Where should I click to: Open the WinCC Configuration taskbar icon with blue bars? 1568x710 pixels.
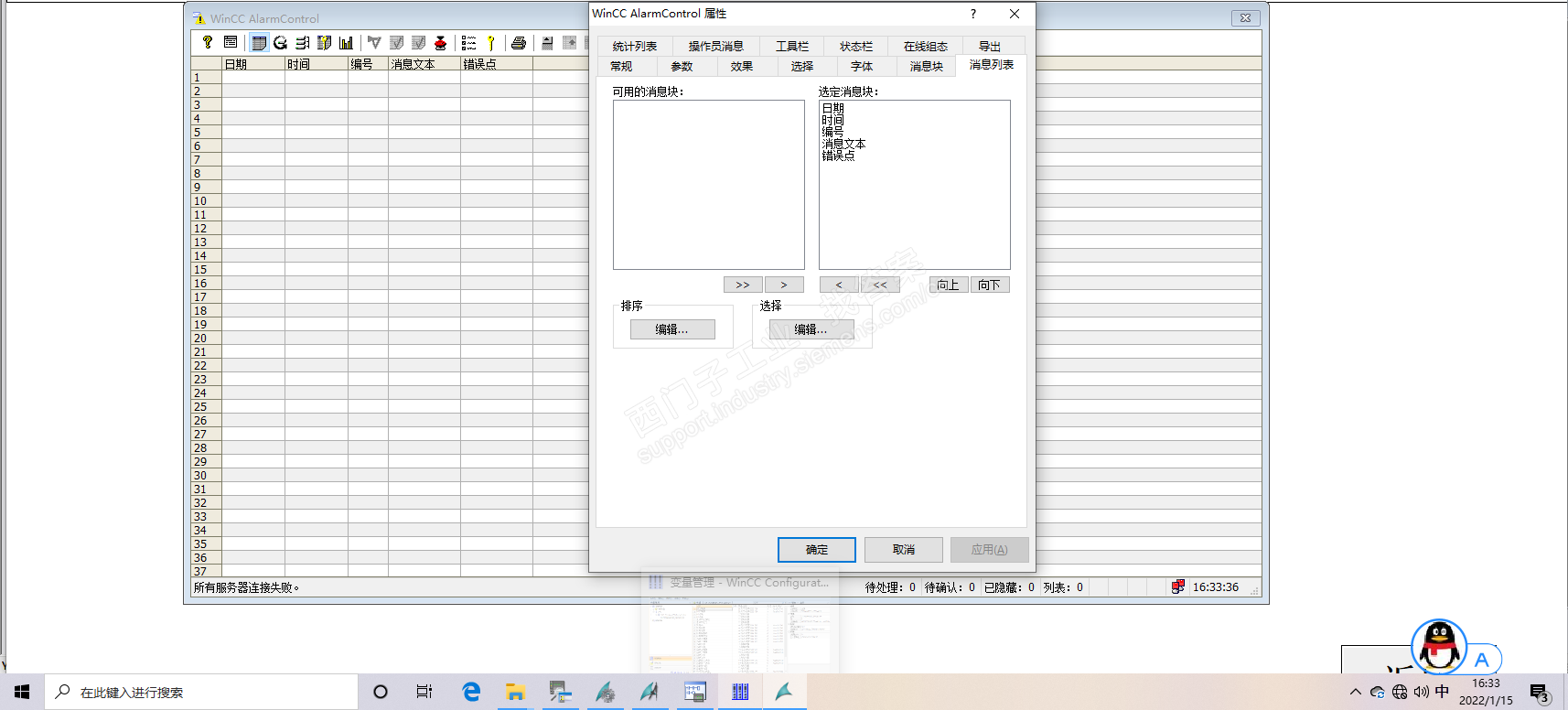[740, 692]
